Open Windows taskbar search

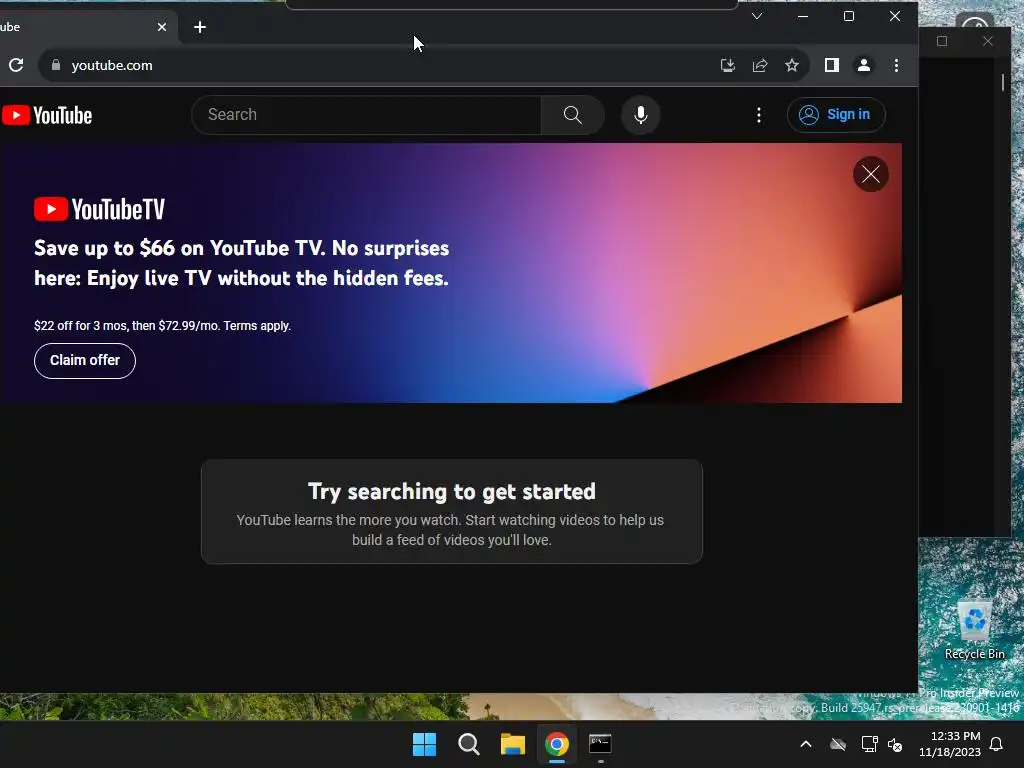point(469,744)
